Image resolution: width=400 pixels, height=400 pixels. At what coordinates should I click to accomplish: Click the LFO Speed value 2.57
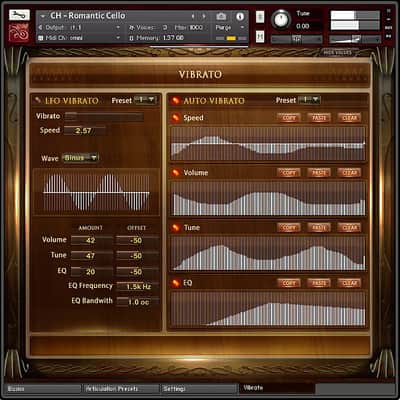tap(85, 131)
